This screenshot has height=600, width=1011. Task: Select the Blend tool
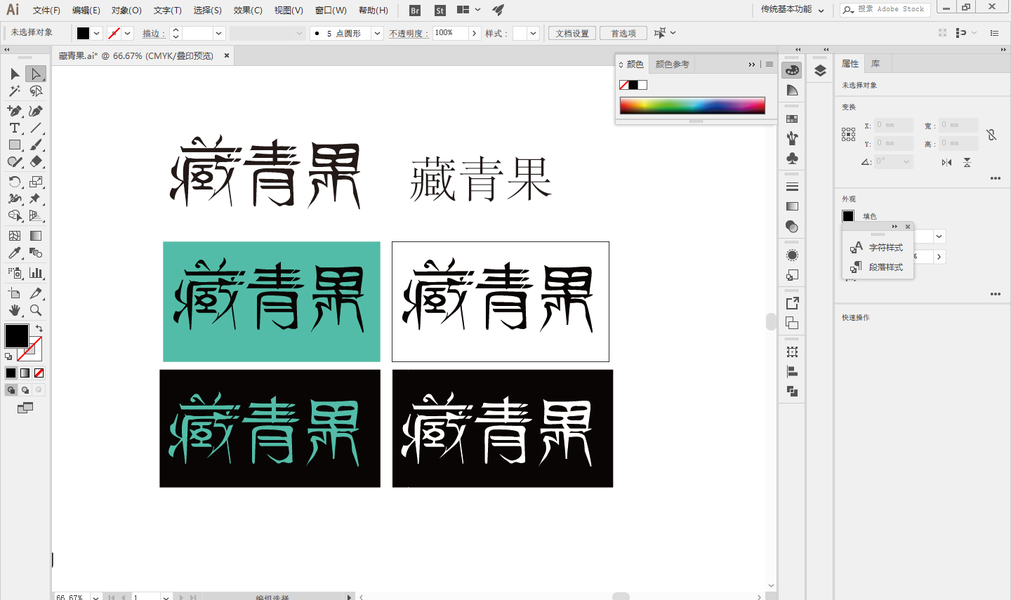click(35, 253)
